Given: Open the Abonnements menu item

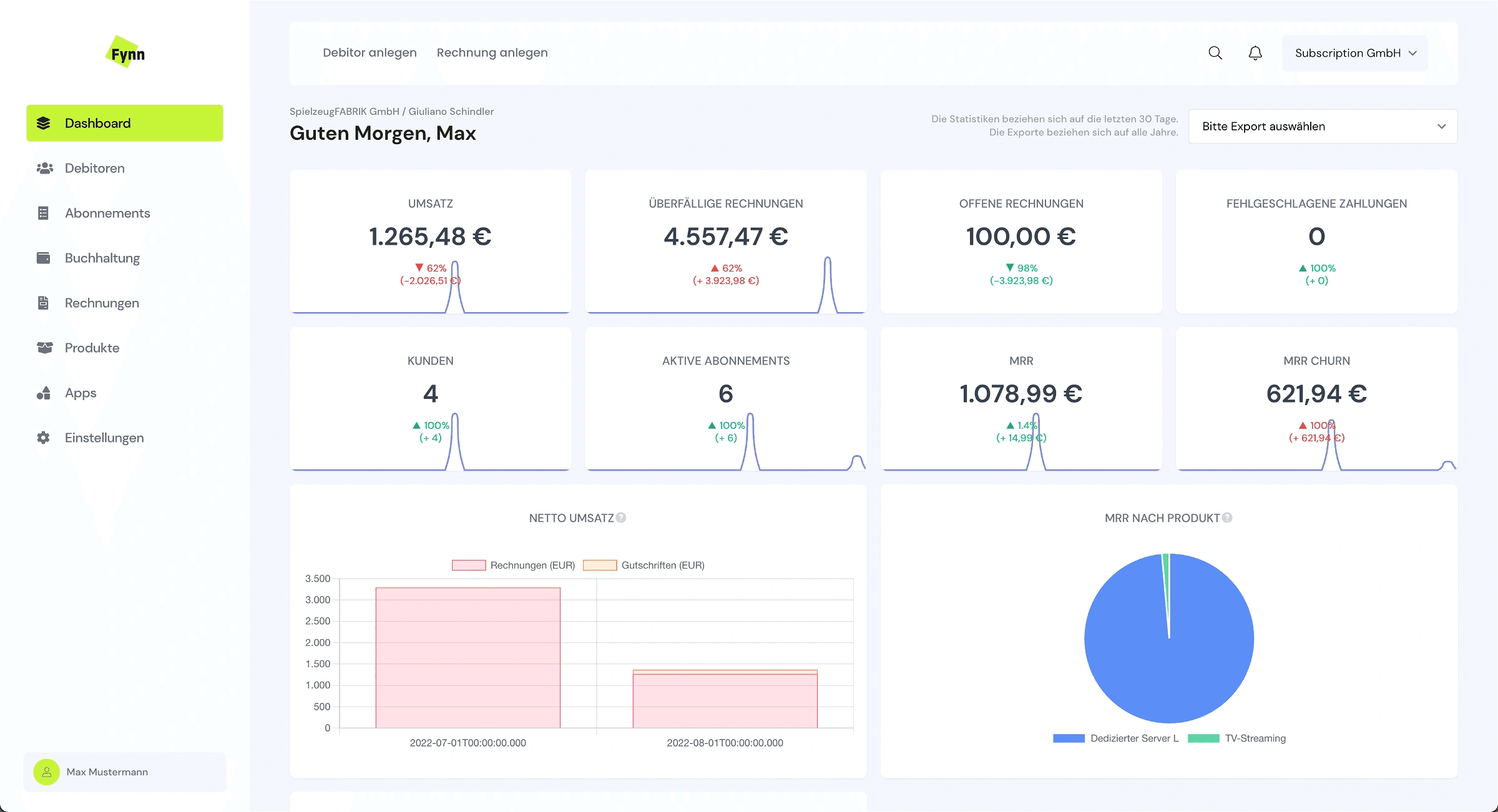Looking at the screenshot, I should (x=107, y=213).
